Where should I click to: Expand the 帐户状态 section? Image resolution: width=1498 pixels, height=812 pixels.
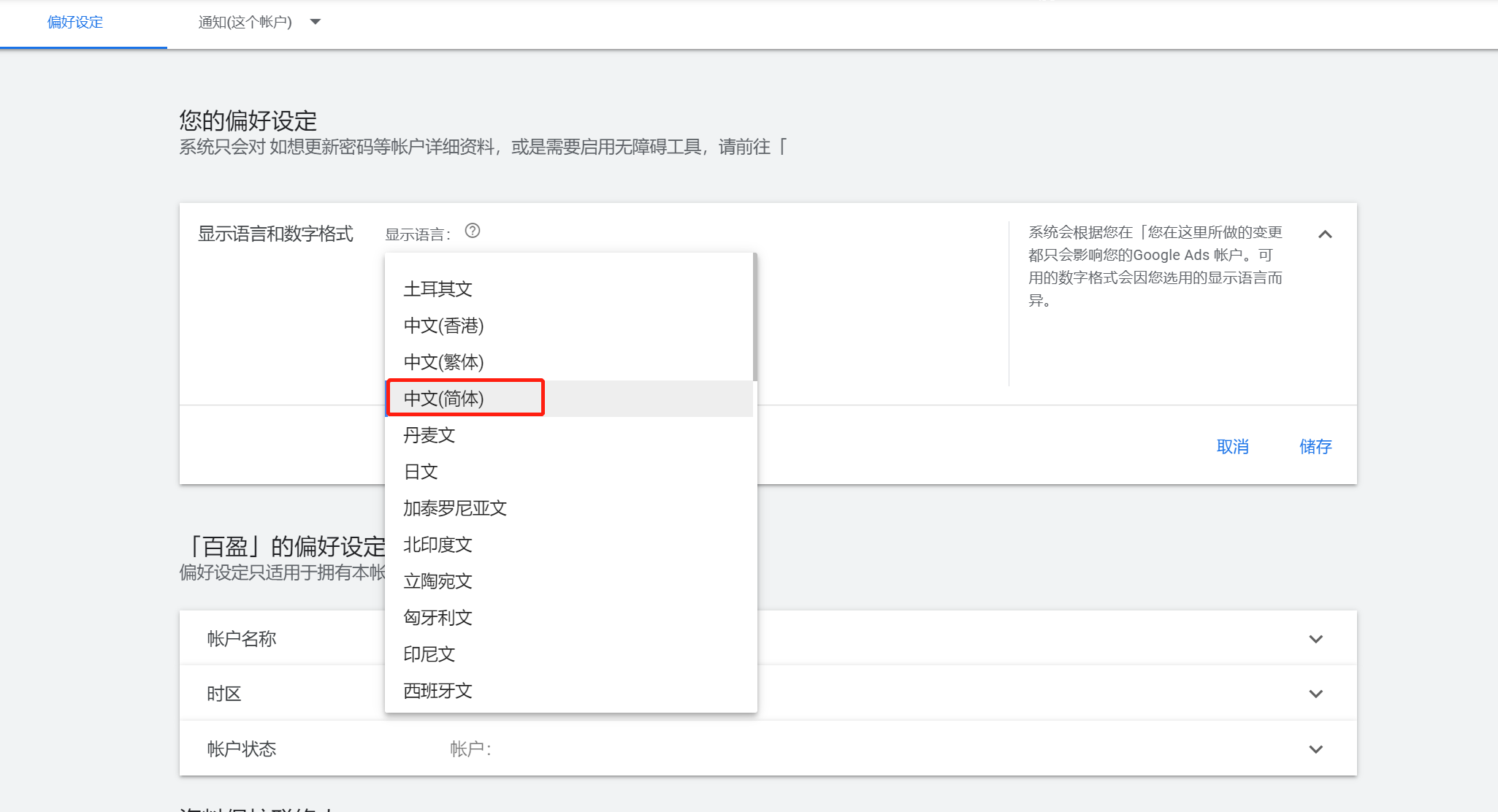[x=1316, y=748]
